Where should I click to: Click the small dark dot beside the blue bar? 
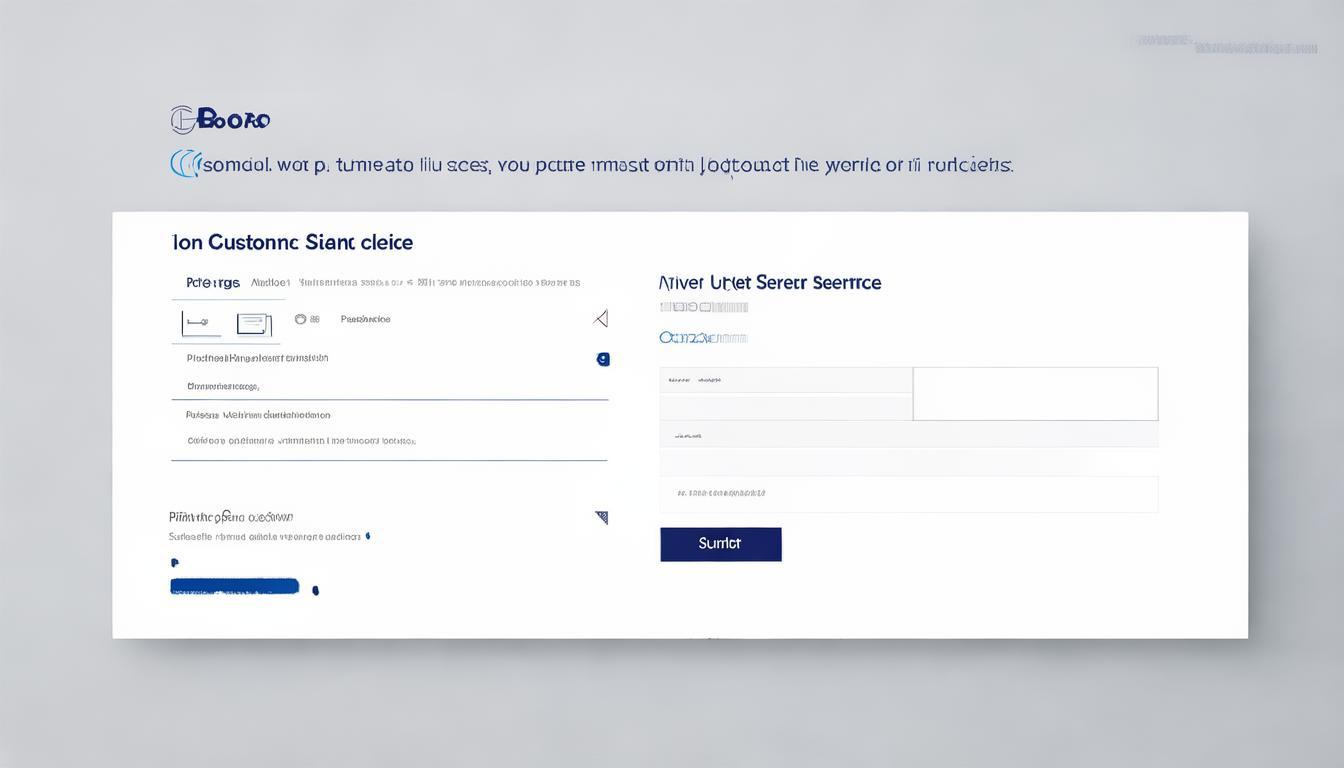[x=316, y=591]
